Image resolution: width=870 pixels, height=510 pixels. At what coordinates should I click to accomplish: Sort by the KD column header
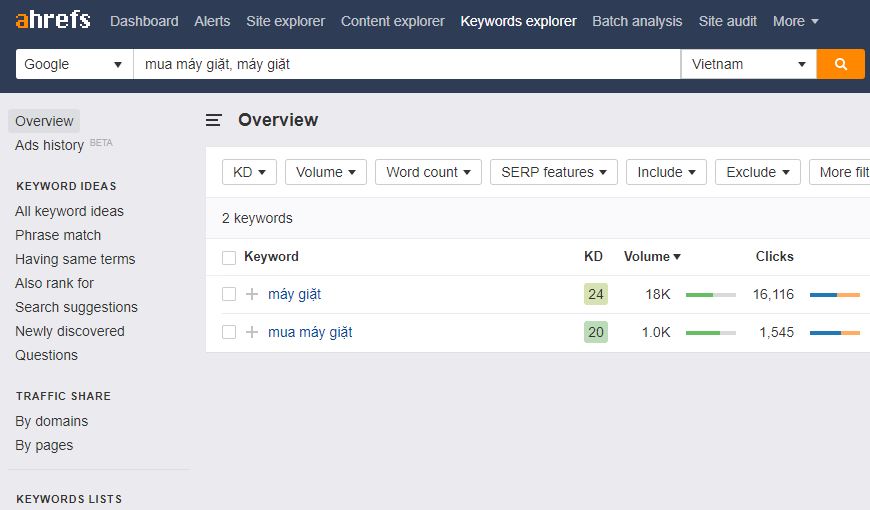click(x=593, y=256)
